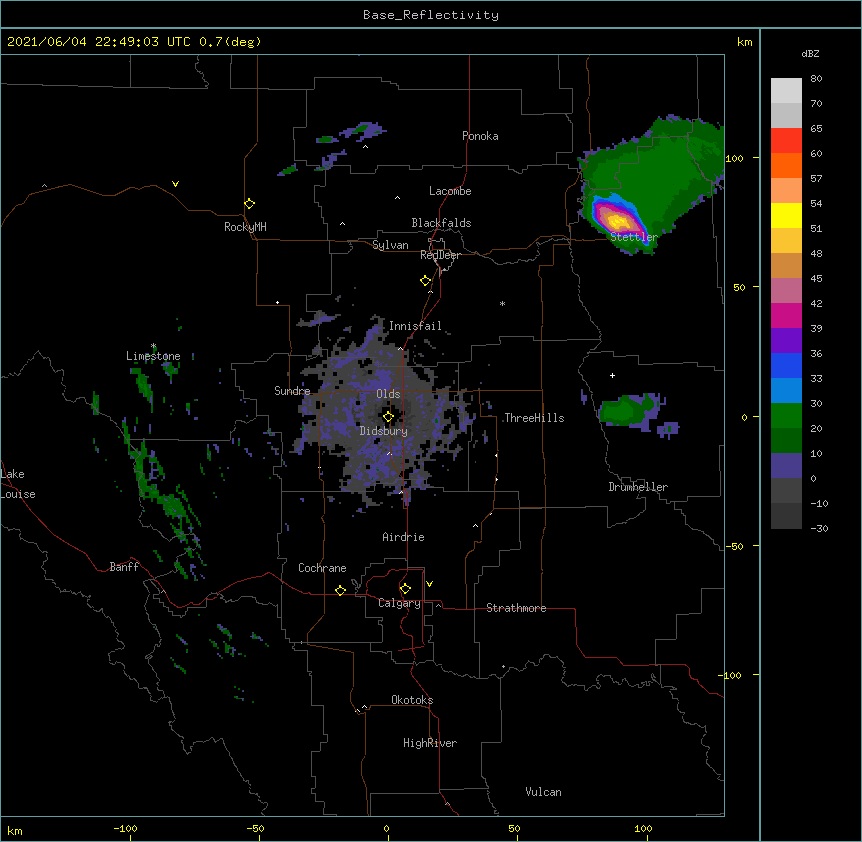Click the Lake Louise label
This screenshot has width=862, height=842.
pos(18,484)
